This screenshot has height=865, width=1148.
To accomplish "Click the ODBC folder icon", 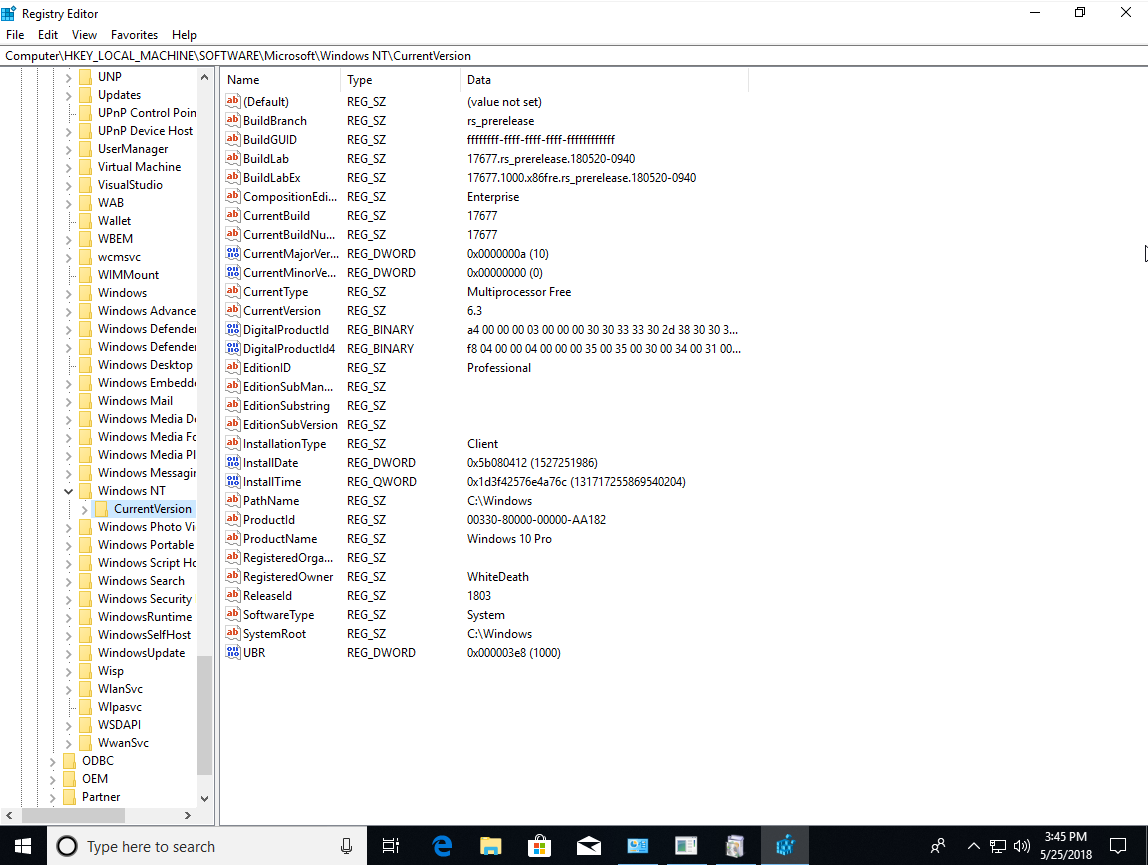I will coord(70,760).
